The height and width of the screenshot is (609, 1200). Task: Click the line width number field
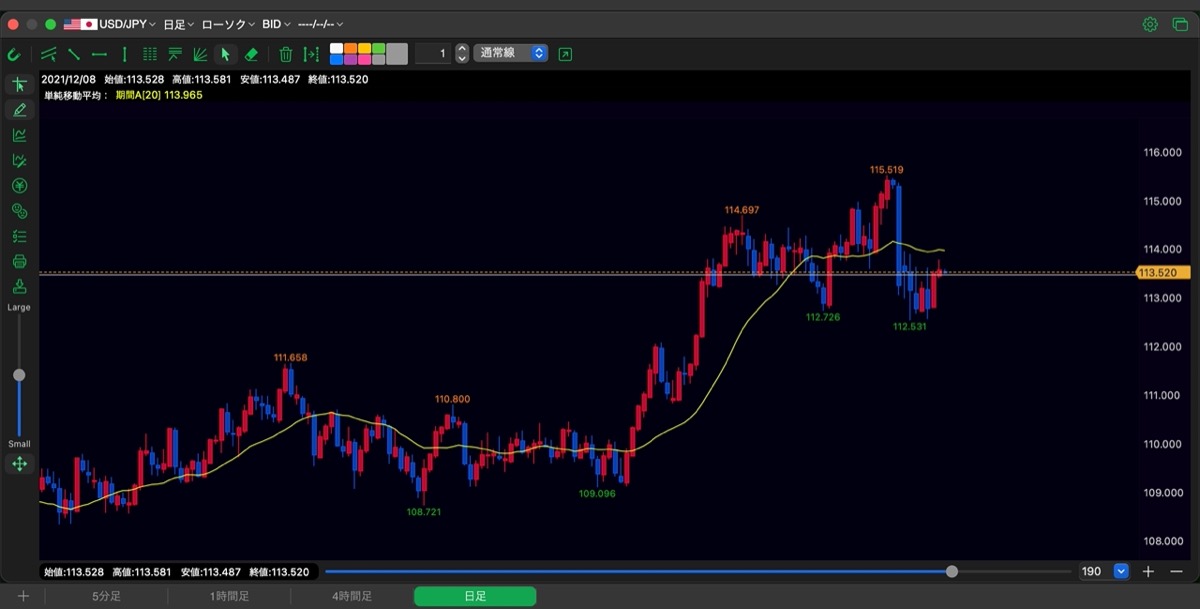(433, 53)
